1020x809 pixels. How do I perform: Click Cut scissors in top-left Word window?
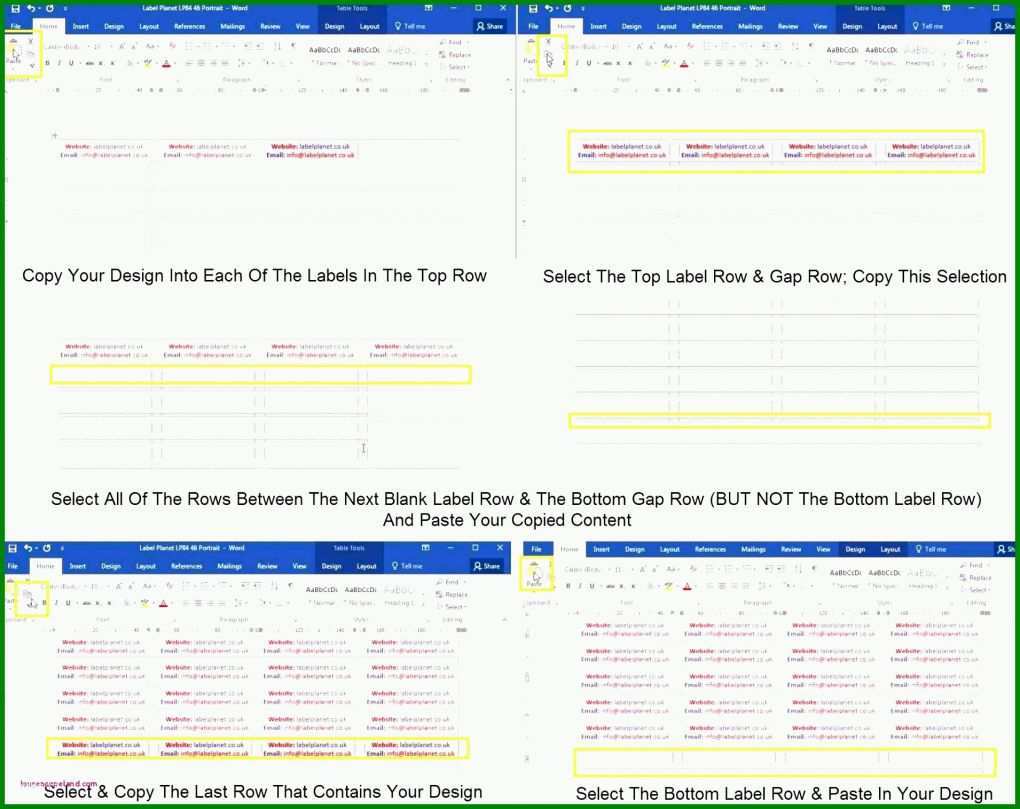click(x=31, y=42)
